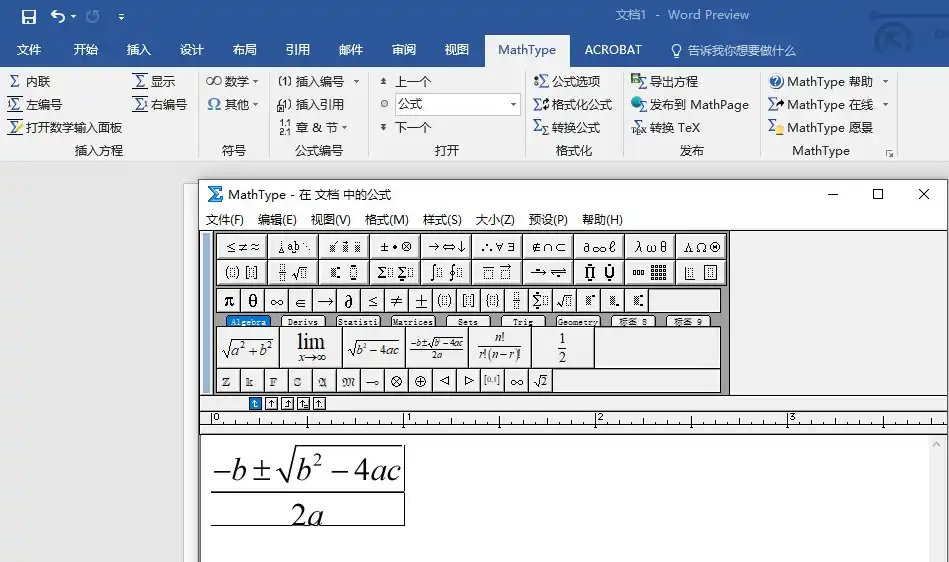The width and height of the screenshot is (949, 562).
Task: Expand the 插入编号 dropdown arrow
Action: (356, 81)
